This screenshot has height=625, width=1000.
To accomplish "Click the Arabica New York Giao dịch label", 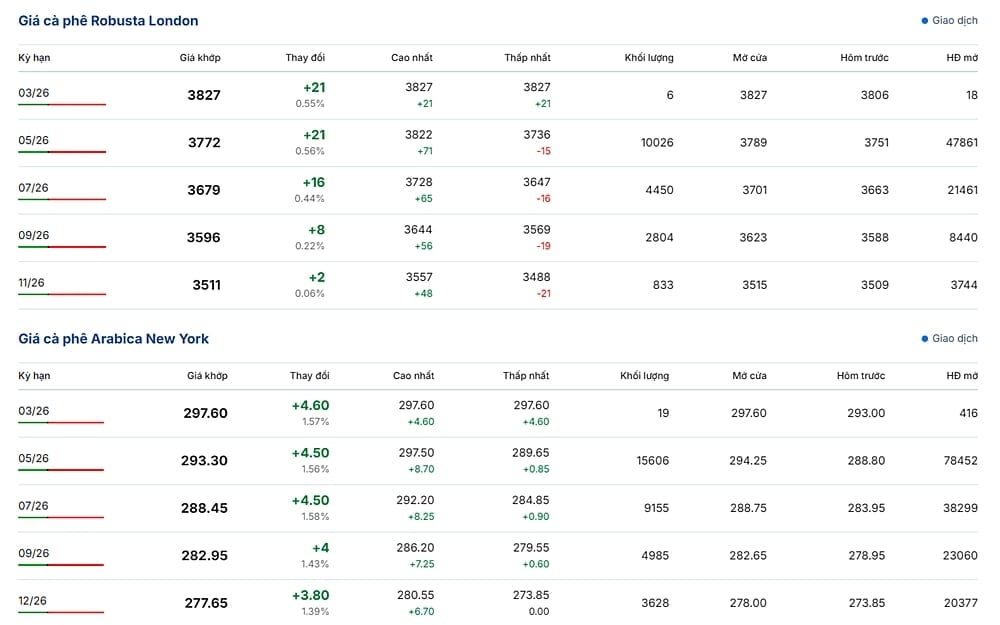I will tap(954, 339).
